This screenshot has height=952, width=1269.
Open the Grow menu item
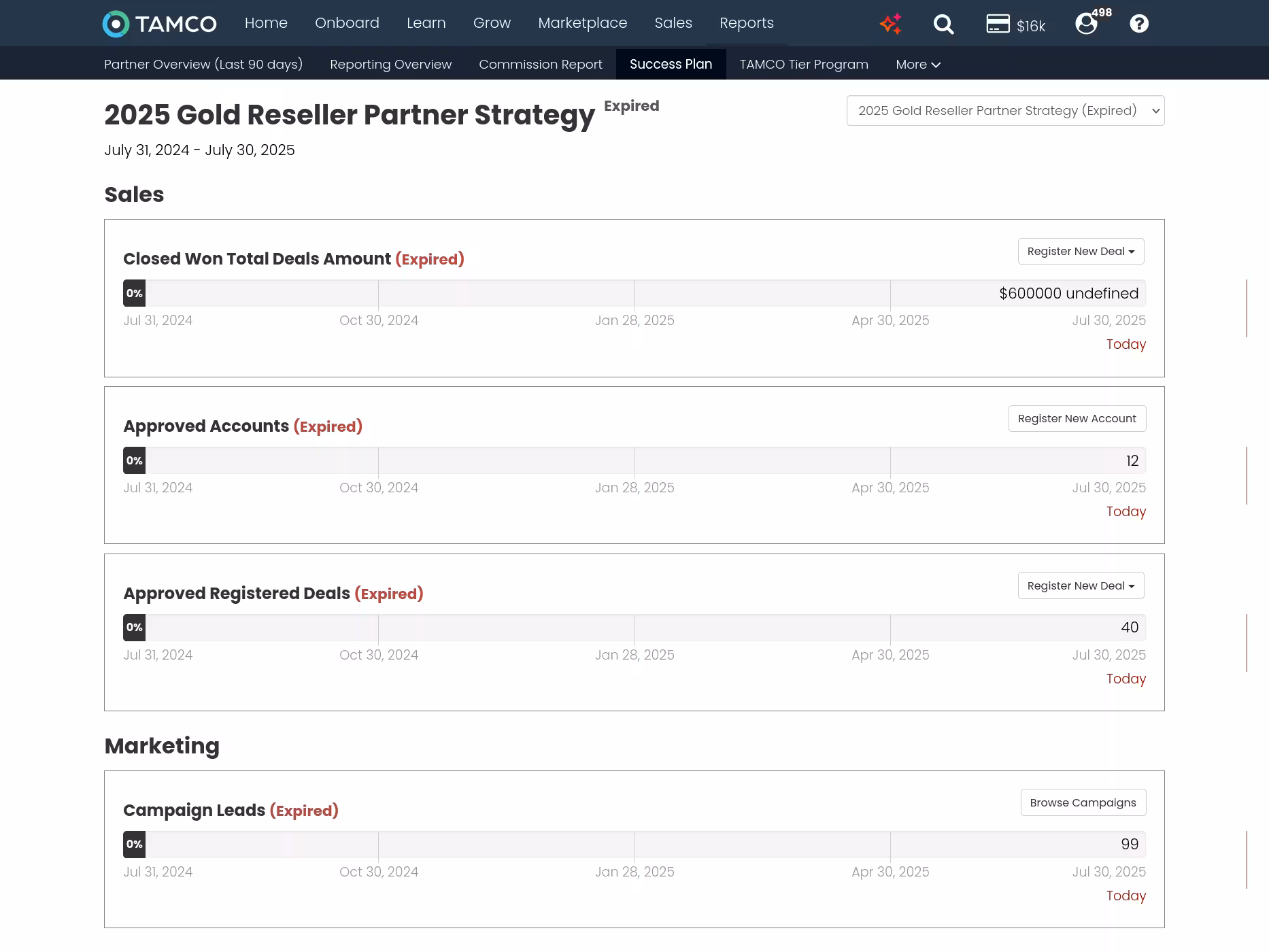(x=492, y=23)
